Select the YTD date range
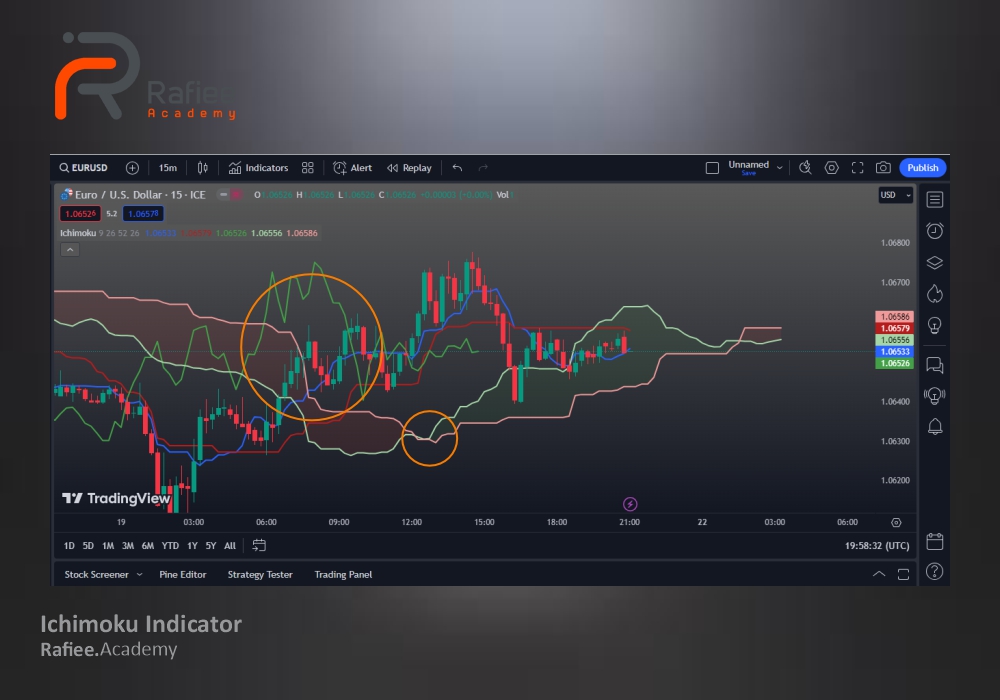The image size is (1000, 700). [x=170, y=546]
